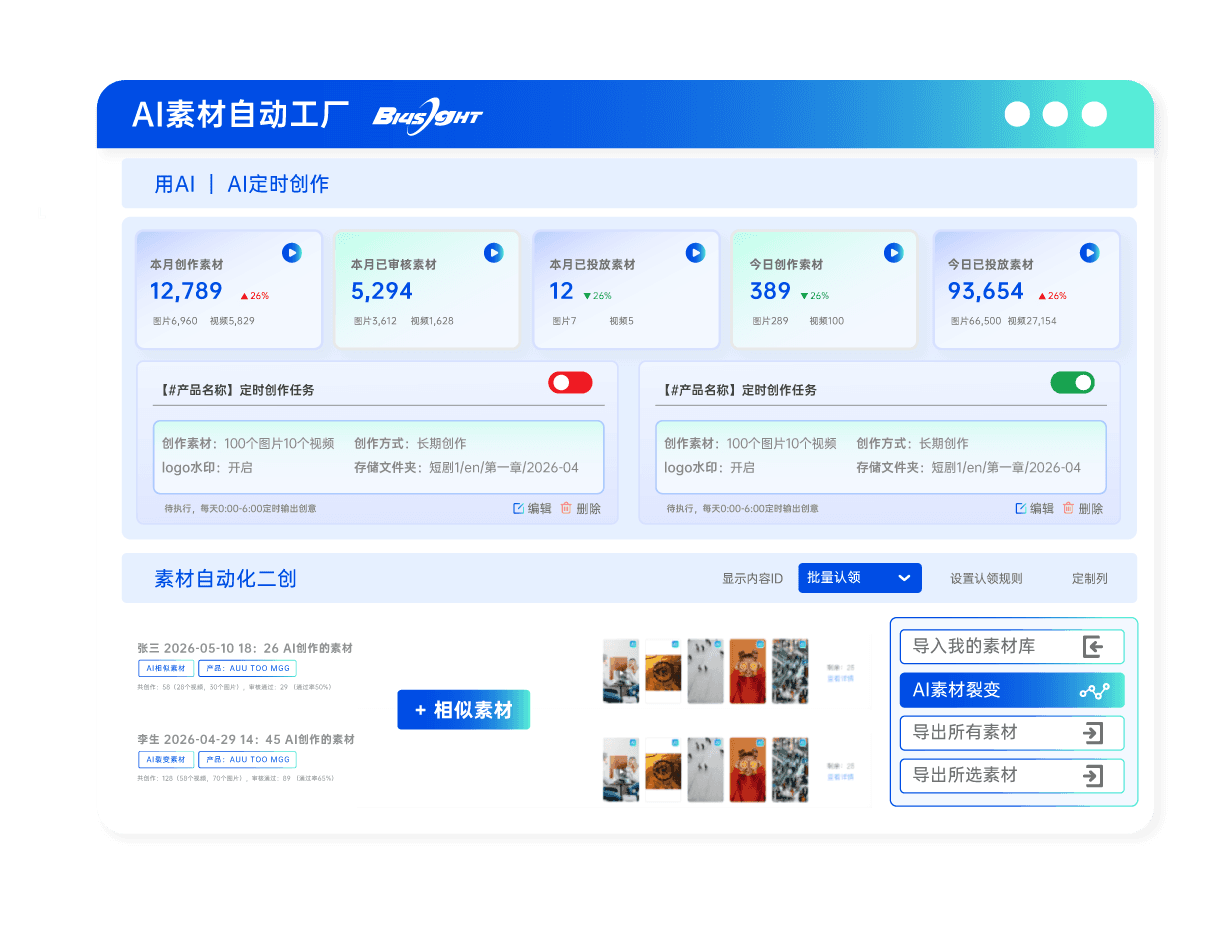Screen dimensions: 1224x933
Task: Click 导出所有素材 export icon
Action: pyautogui.click(x=1093, y=733)
